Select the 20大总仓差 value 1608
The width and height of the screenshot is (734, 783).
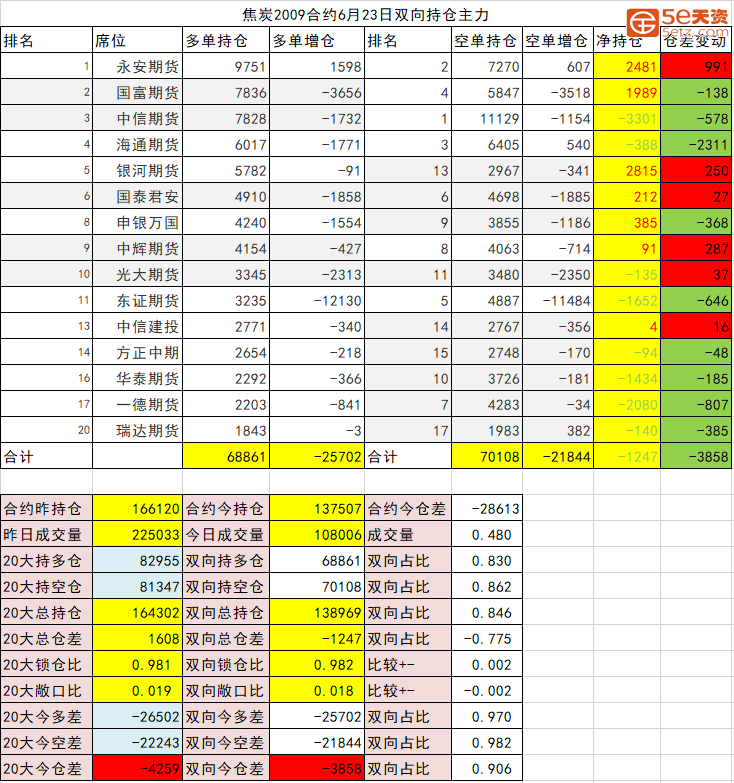137,638
